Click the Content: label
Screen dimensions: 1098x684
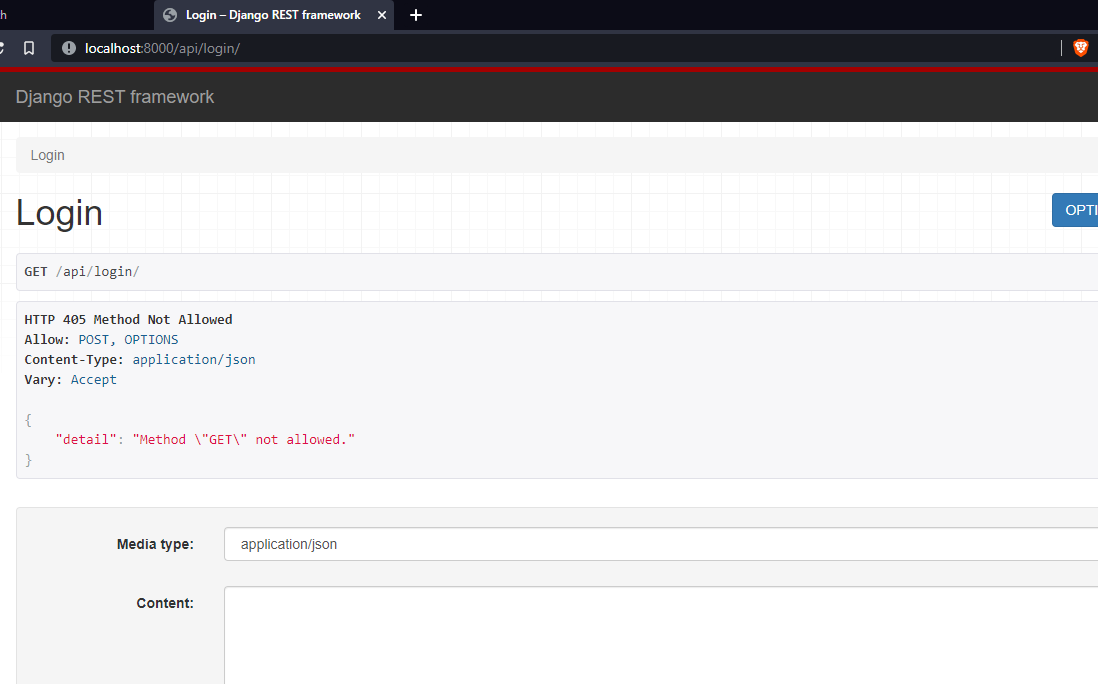[165, 603]
